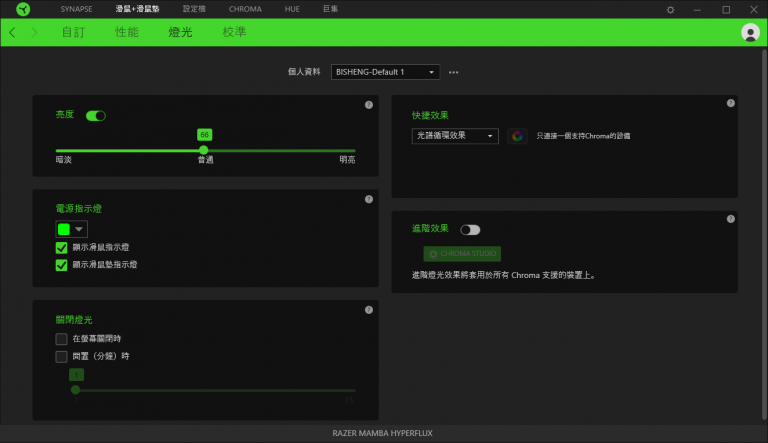Switch to 校準 tab
The width and height of the screenshot is (768, 443).
(234, 32)
